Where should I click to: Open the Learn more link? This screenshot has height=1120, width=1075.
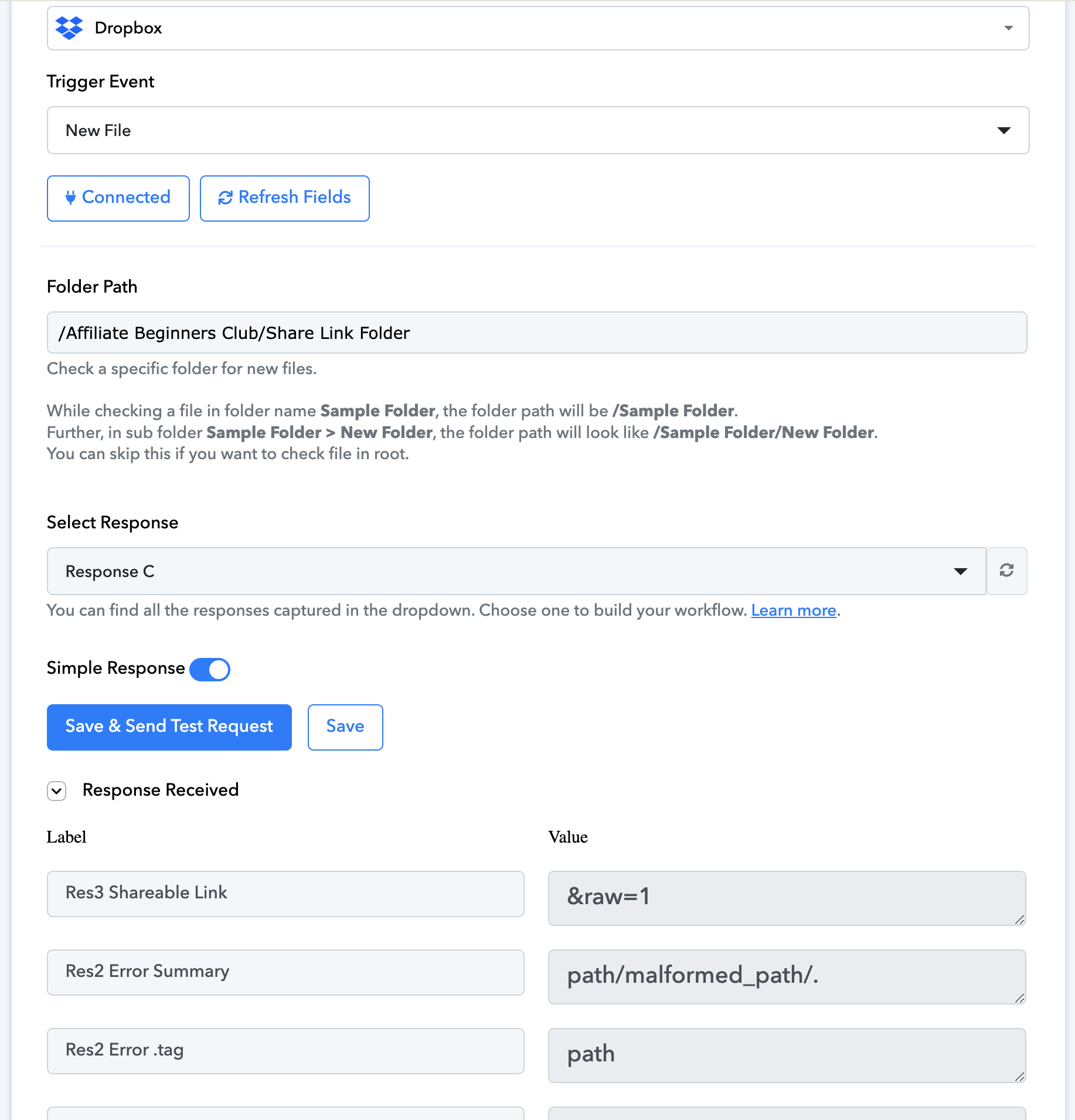click(794, 610)
